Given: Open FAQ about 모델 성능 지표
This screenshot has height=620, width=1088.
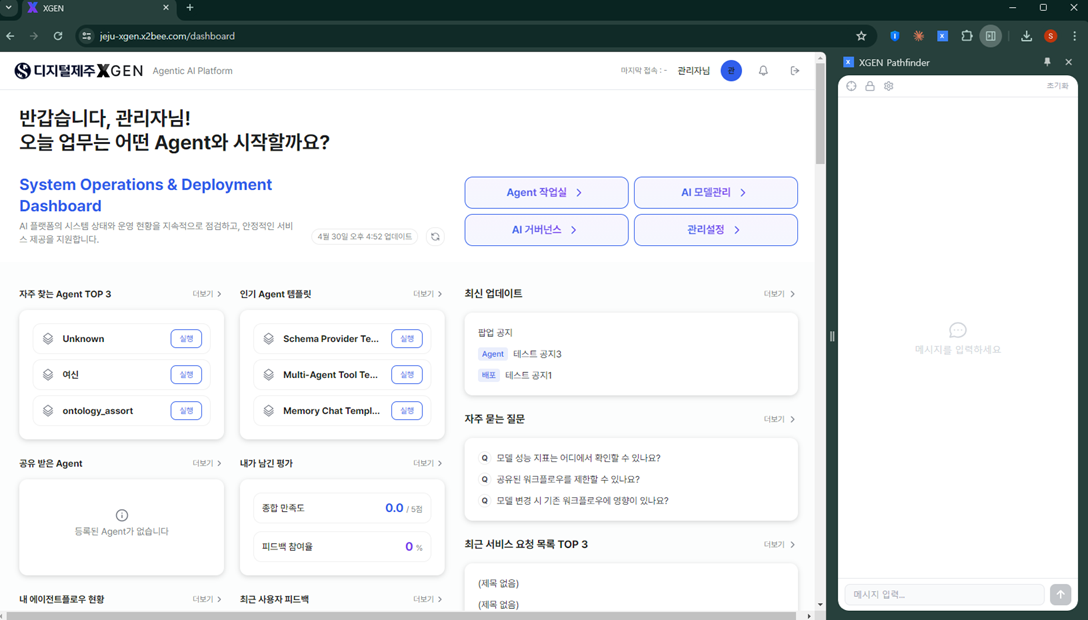Looking at the screenshot, I should pyautogui.click(x=578, y=458).
